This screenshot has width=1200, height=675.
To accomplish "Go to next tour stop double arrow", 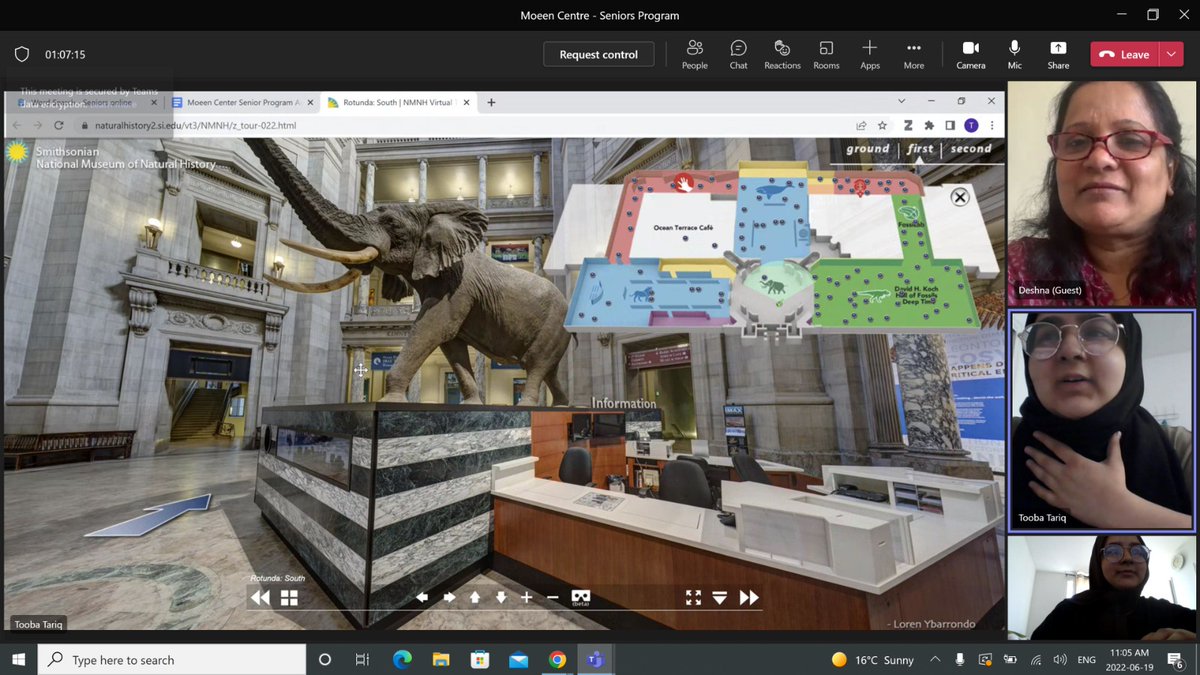I will (x=749, y=597).
